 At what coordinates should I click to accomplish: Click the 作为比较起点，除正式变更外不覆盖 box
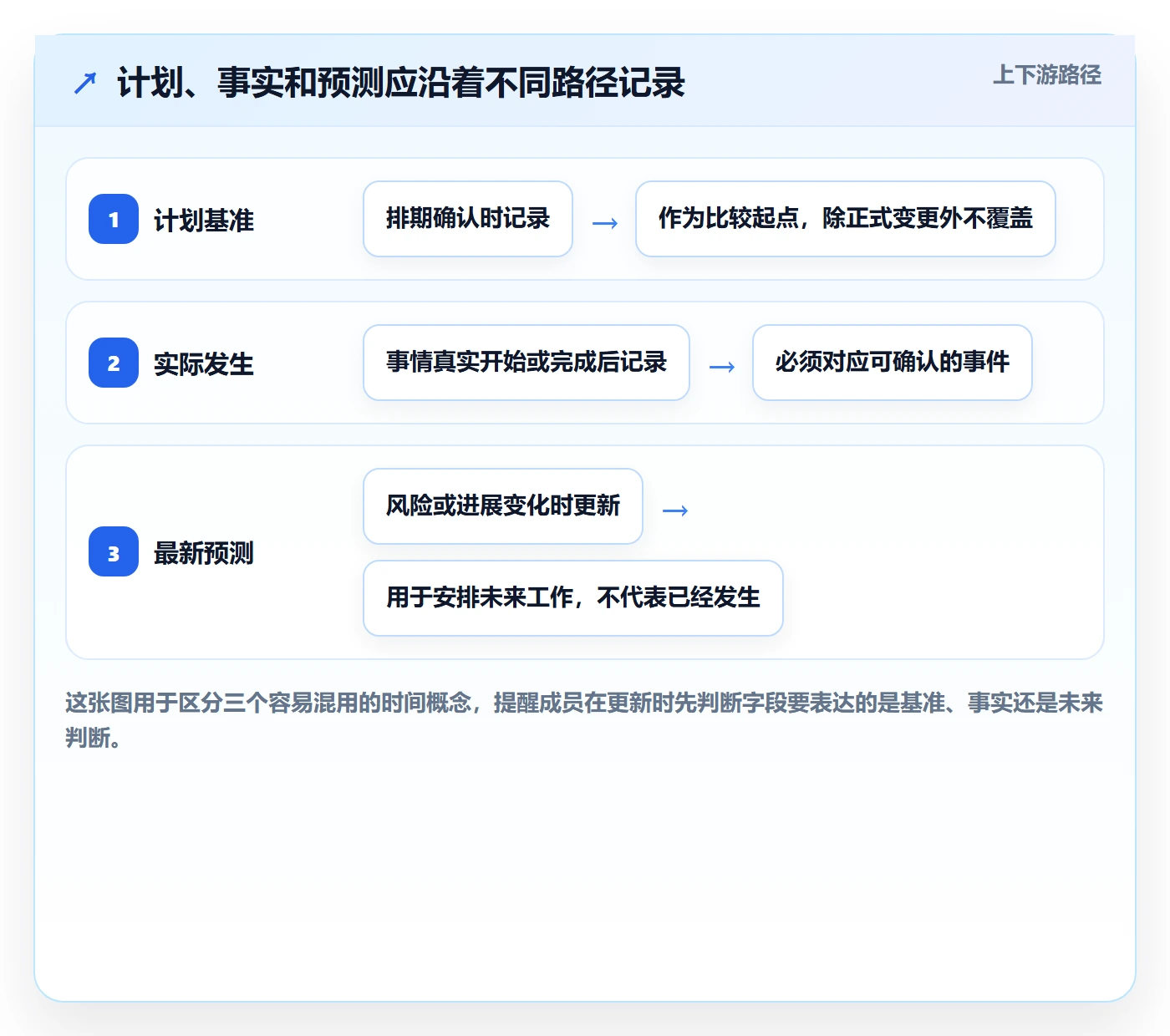[846, 219]
